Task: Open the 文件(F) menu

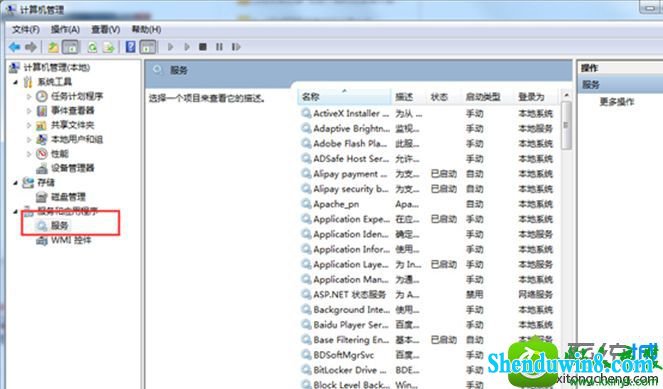Action: tap(26, 29)
